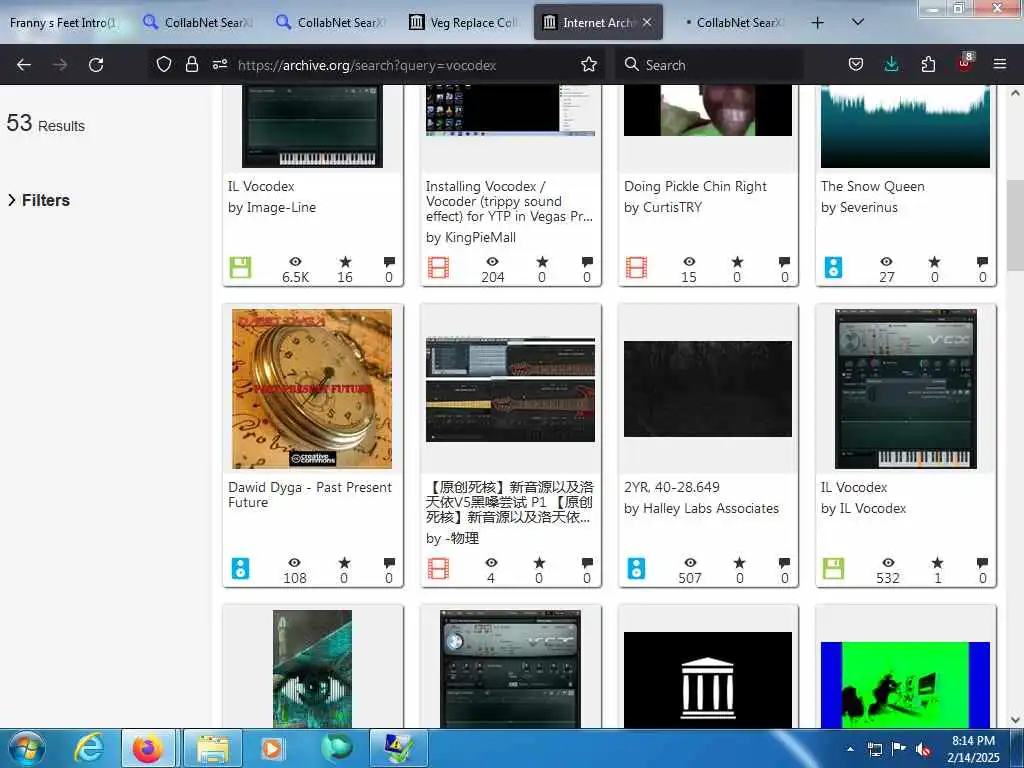Switch to the Veg Replace Coll tab

click(464, 22)
